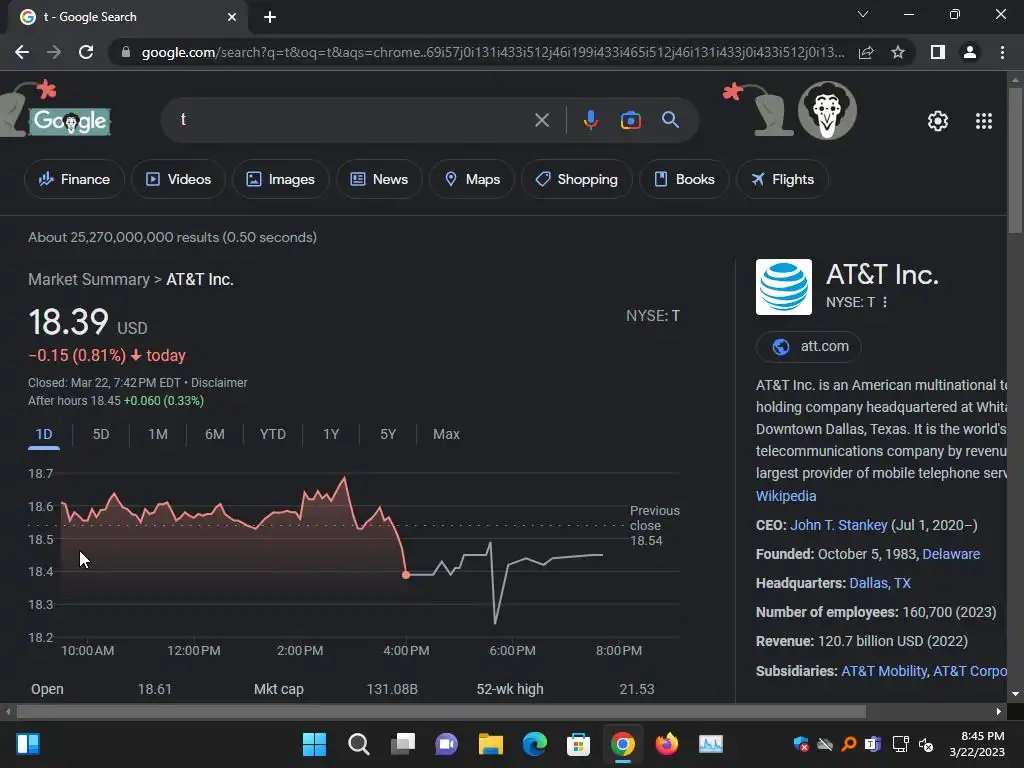Start voice search with microphone
The width and height of the screenshot is (1024, 768).
(x=590, y=120)
